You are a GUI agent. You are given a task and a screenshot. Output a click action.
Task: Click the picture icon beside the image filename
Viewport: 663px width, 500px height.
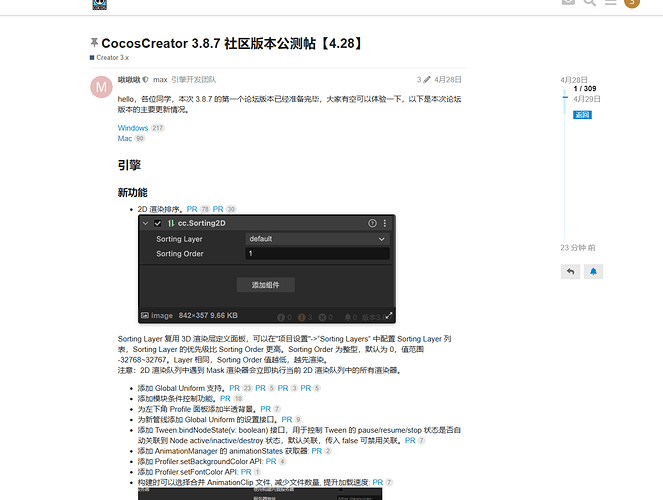(x=145, y=315)
